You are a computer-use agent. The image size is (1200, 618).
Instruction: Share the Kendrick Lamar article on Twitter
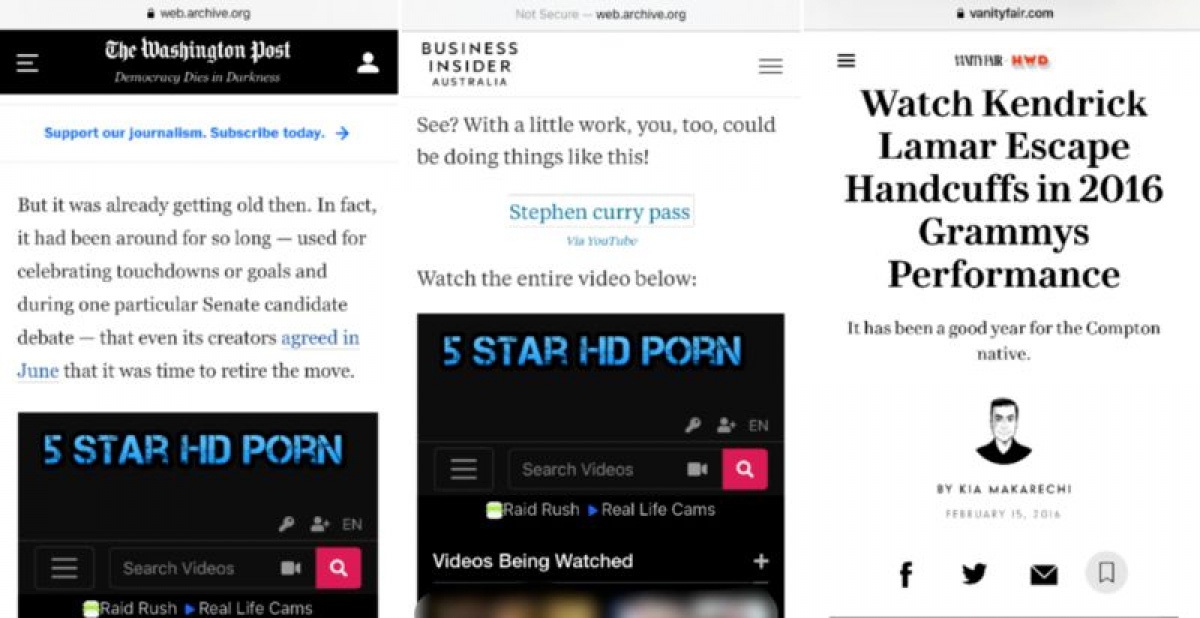tap(974, 574)
